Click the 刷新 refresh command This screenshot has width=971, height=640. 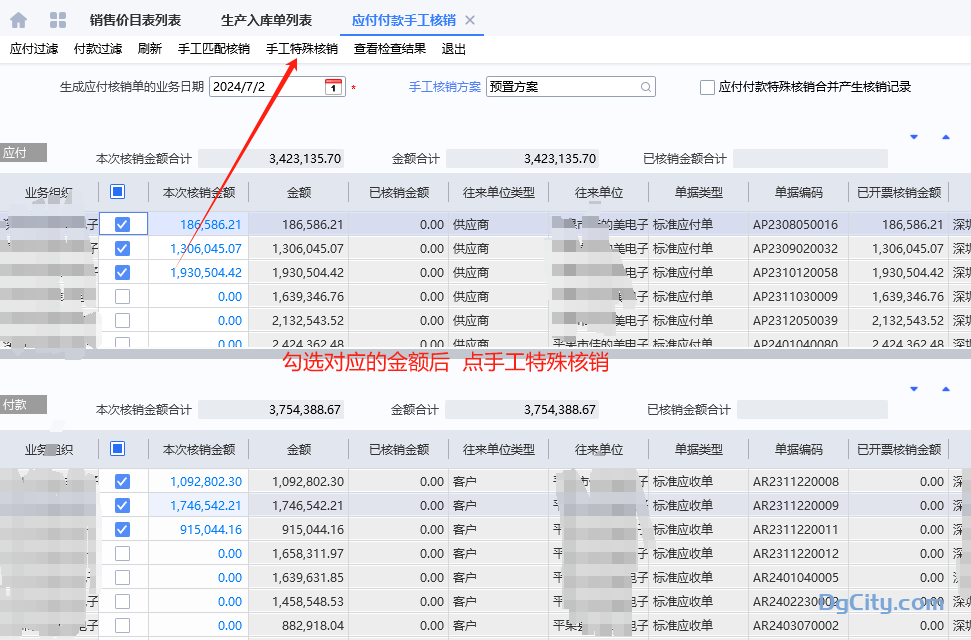149,47
